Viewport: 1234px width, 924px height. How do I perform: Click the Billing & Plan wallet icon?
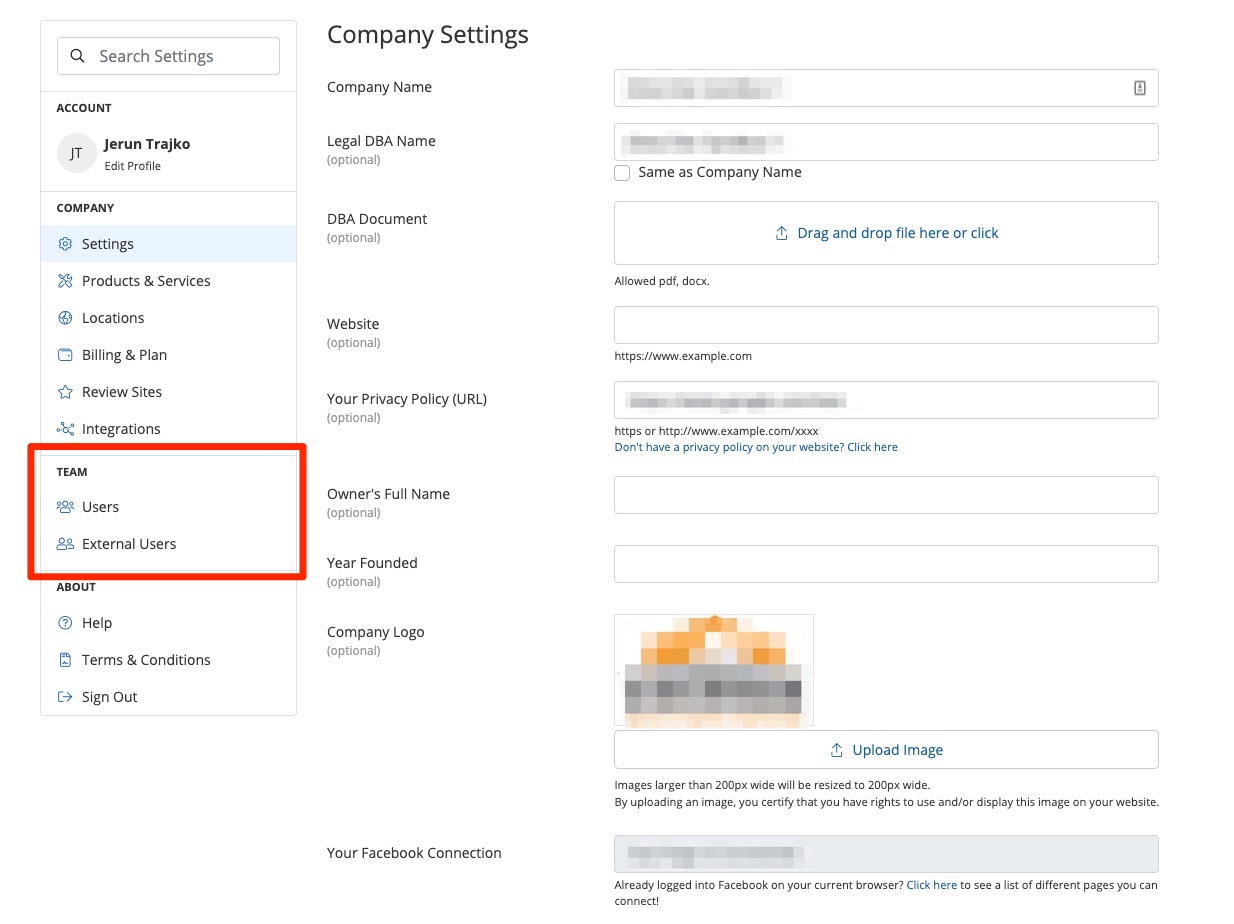pos(65,355)
